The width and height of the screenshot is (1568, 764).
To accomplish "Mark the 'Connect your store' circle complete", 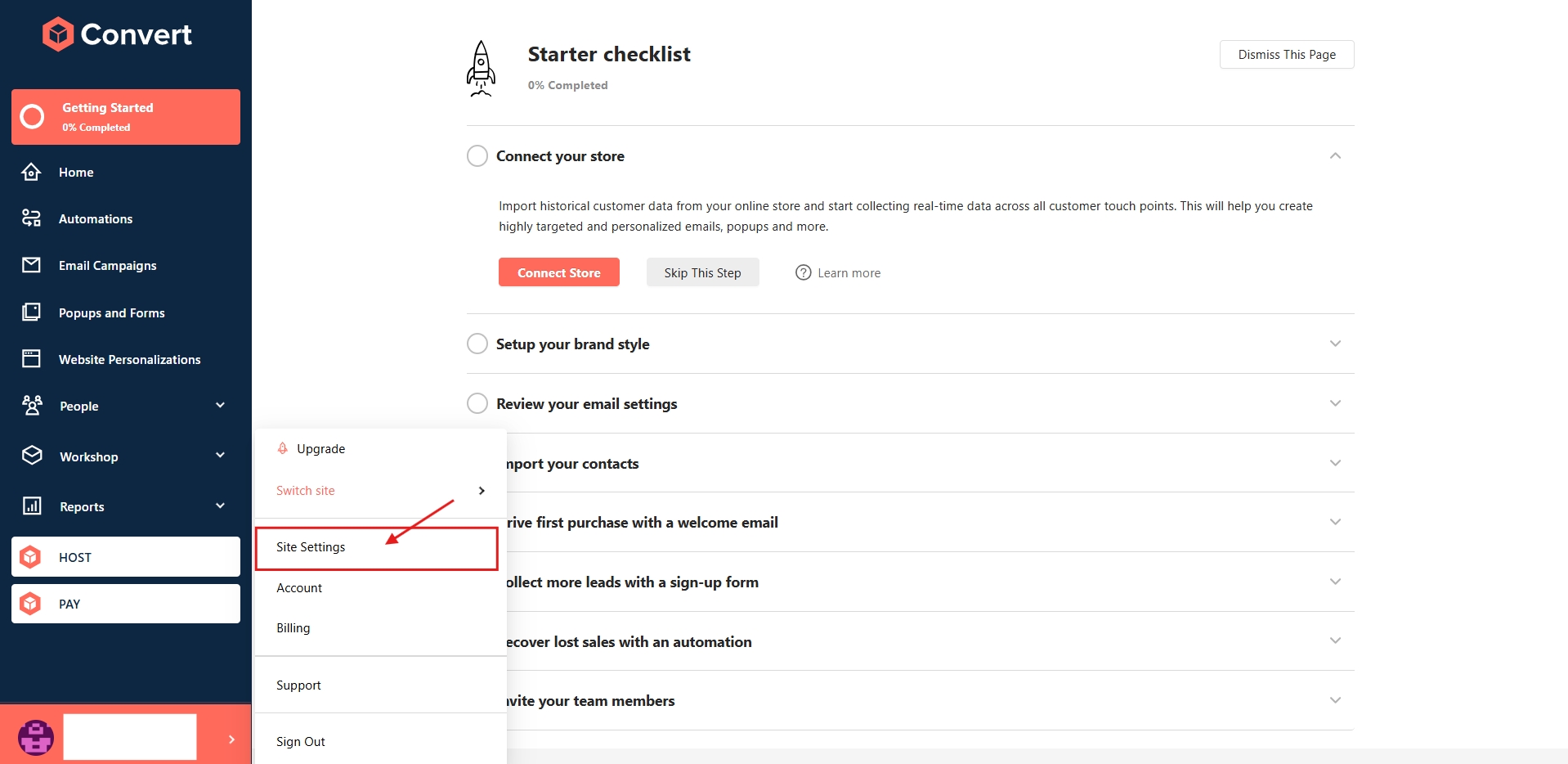I will click(477, 155).
